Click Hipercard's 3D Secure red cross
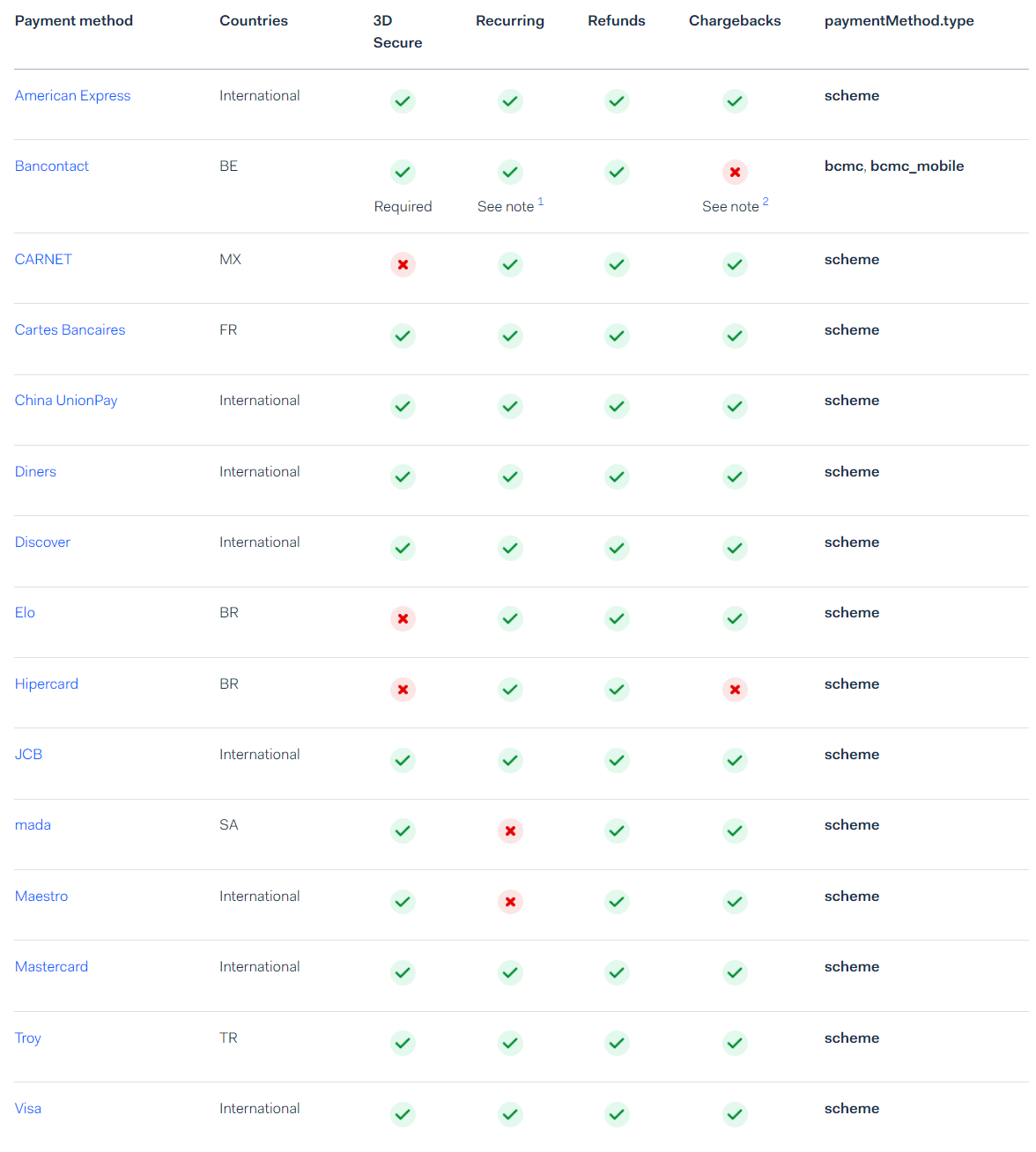The width and height of the screenshot is (1036, 1152). click(x=403, y=690)
